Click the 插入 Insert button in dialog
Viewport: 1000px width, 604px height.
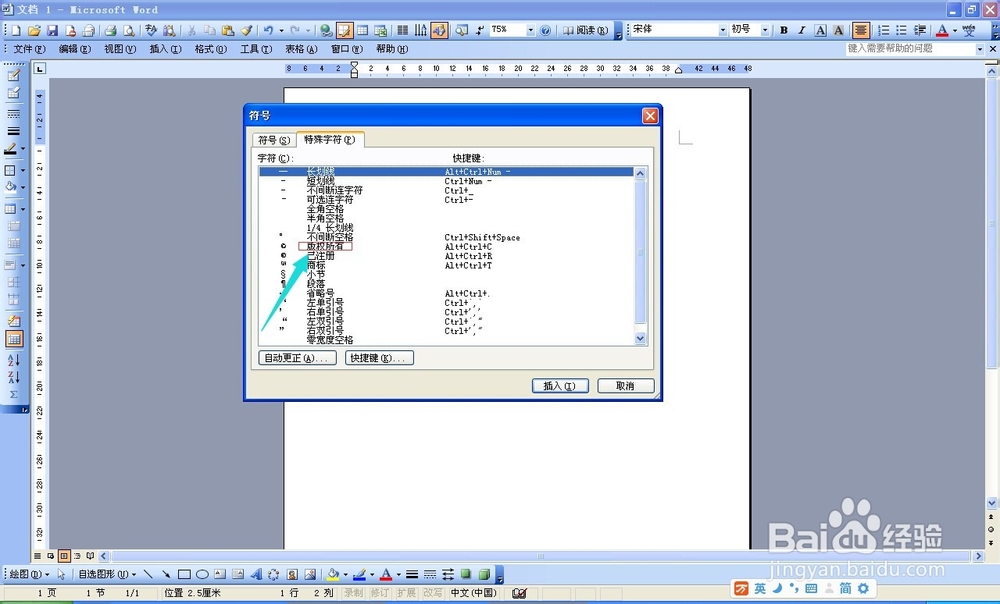click(x=559, y=386)
